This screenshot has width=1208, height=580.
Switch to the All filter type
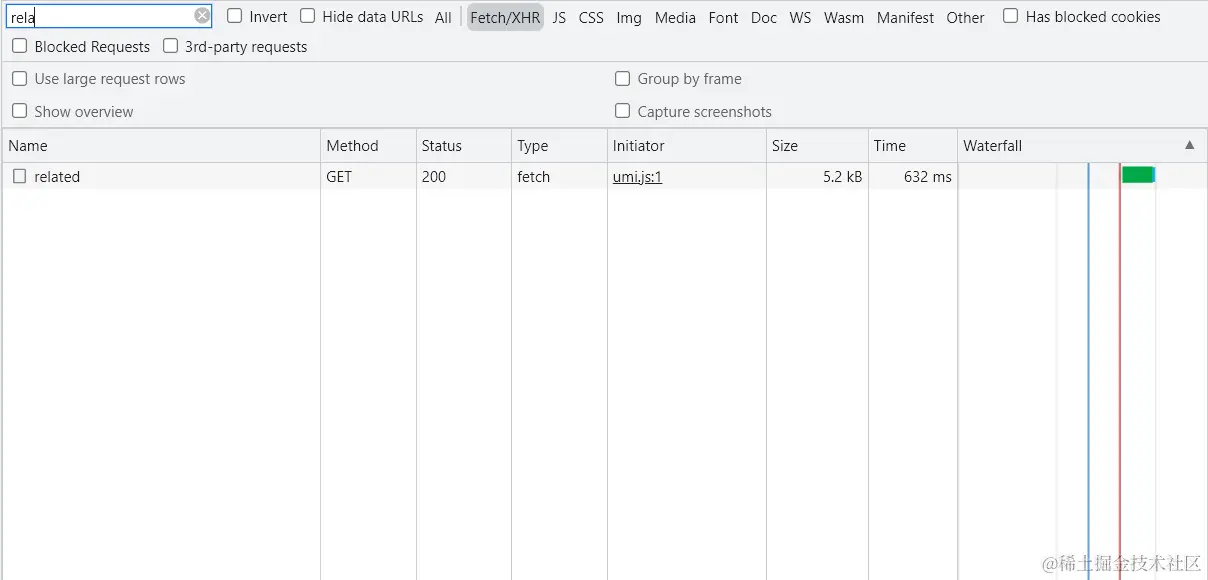[443, 17]
